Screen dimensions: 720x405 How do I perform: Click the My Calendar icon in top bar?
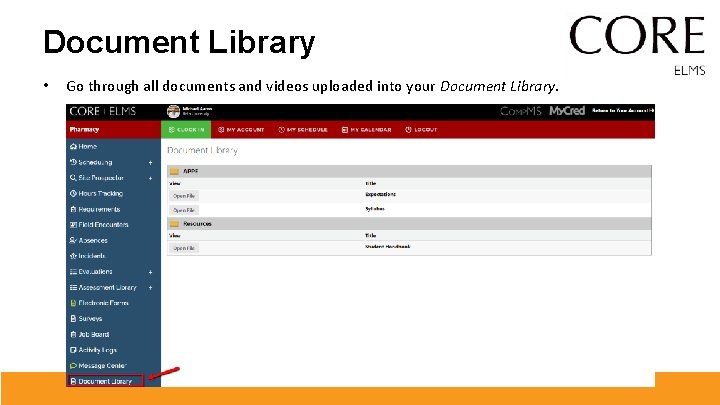point(345,130)
